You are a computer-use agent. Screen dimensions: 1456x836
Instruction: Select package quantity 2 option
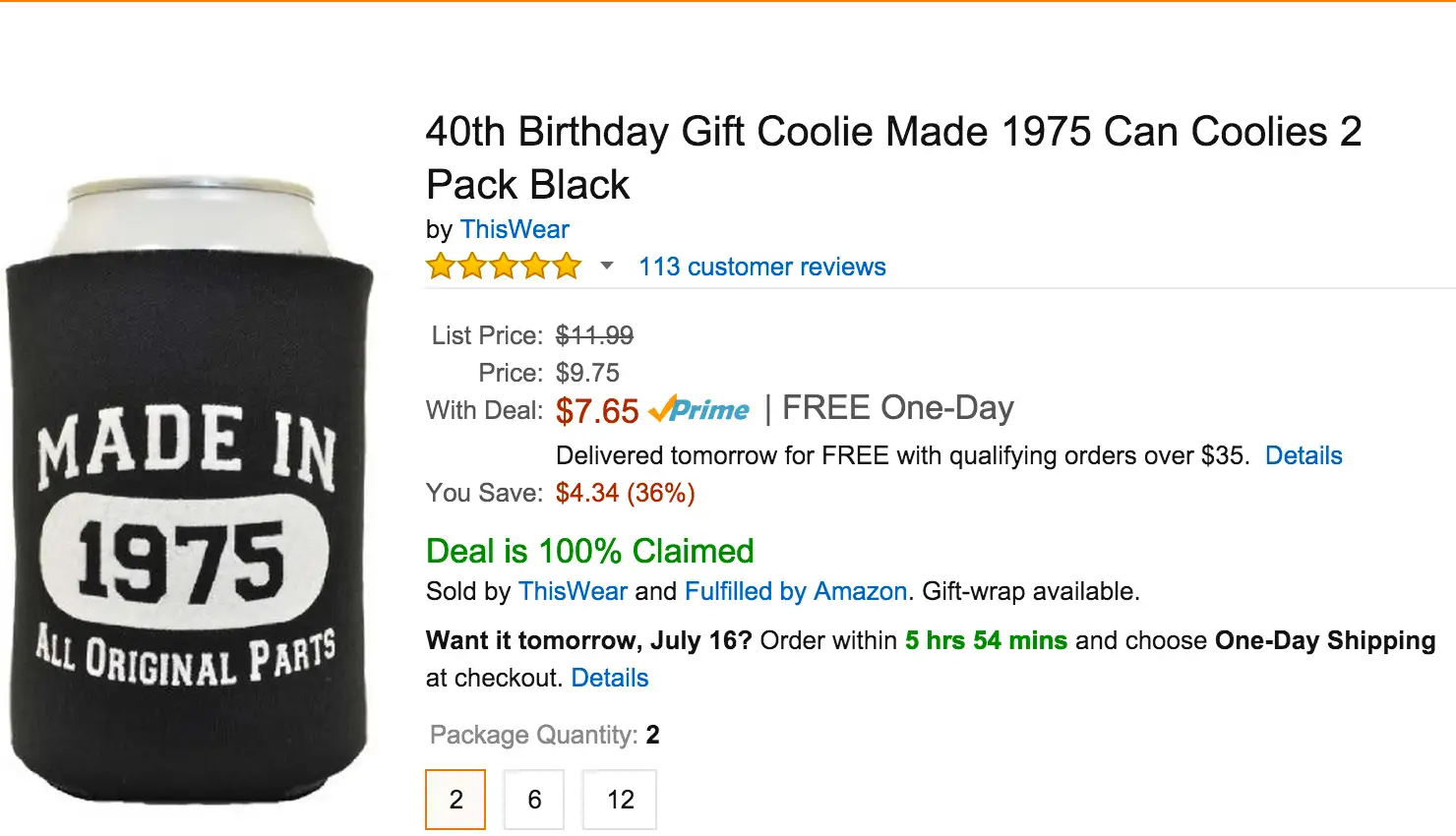[x=455, y=800]
